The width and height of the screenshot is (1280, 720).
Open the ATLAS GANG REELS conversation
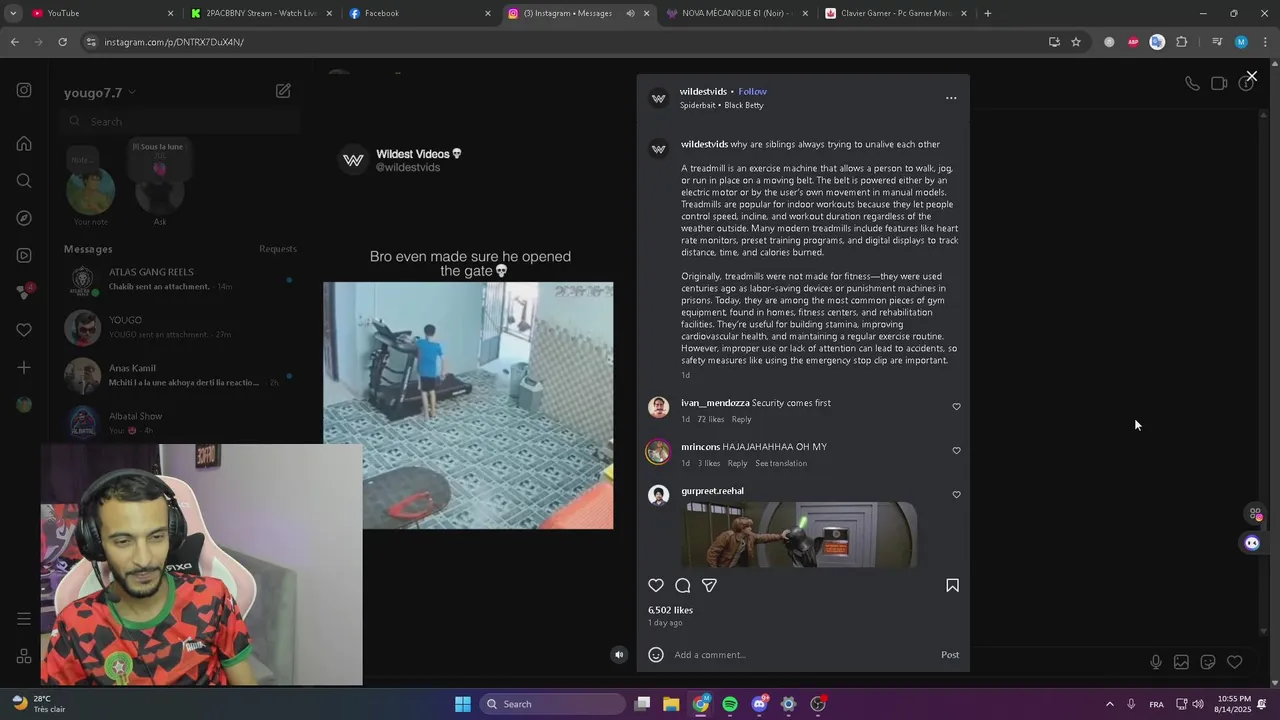point(180,279)
